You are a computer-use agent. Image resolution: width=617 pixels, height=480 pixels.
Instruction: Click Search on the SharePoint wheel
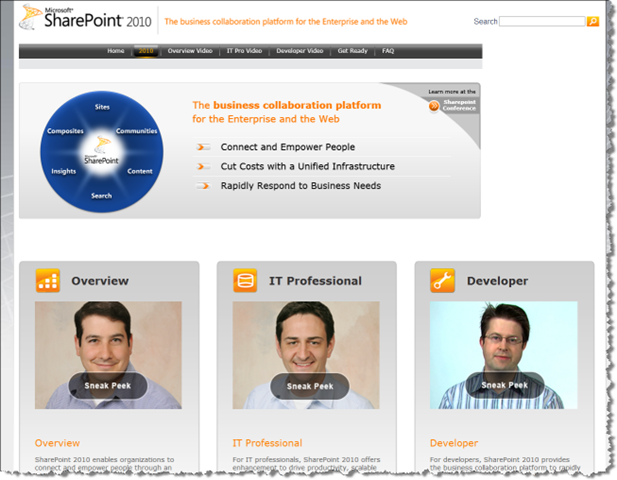[x=102, y=196]
